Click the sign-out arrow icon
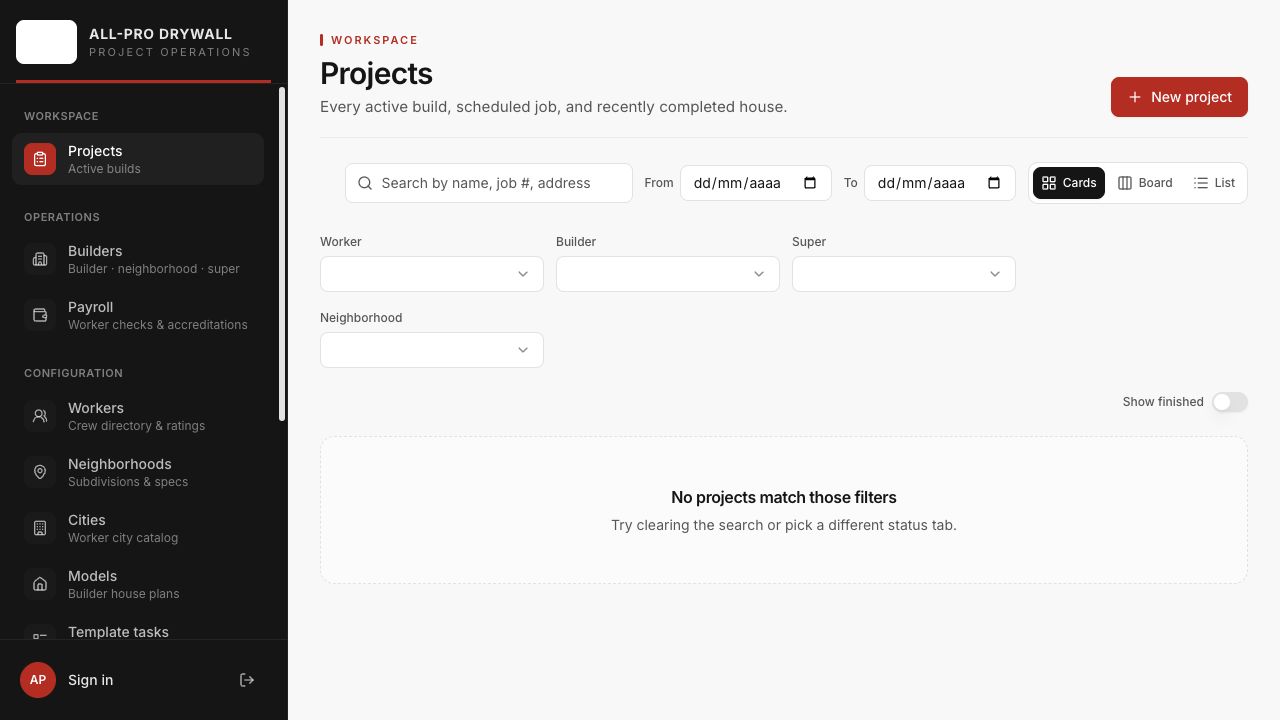The image size is (1280, 720). coord(247,680)
